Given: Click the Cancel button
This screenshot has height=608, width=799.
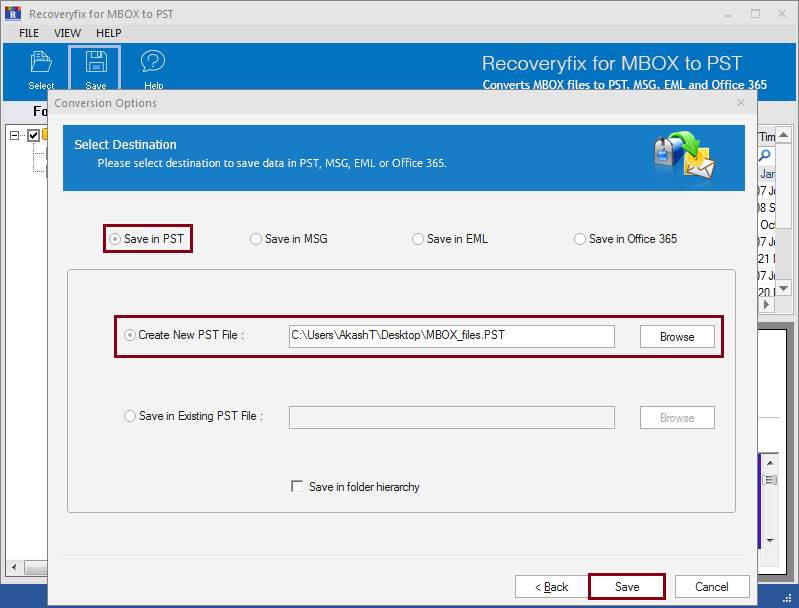Looking at the screenshot, I should click(x=712, y=587).
